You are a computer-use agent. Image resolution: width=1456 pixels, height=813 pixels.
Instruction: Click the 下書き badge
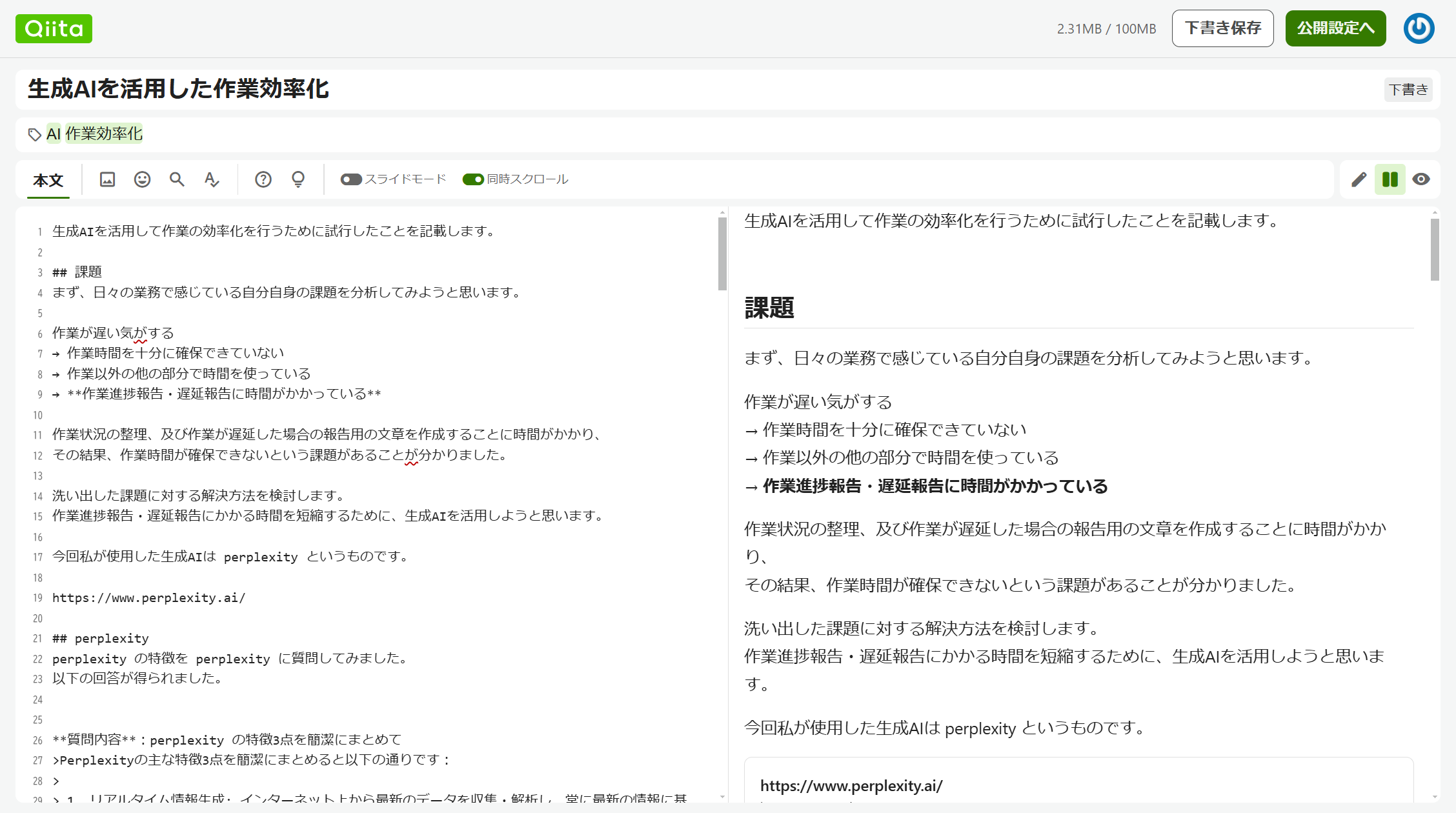1408,90
